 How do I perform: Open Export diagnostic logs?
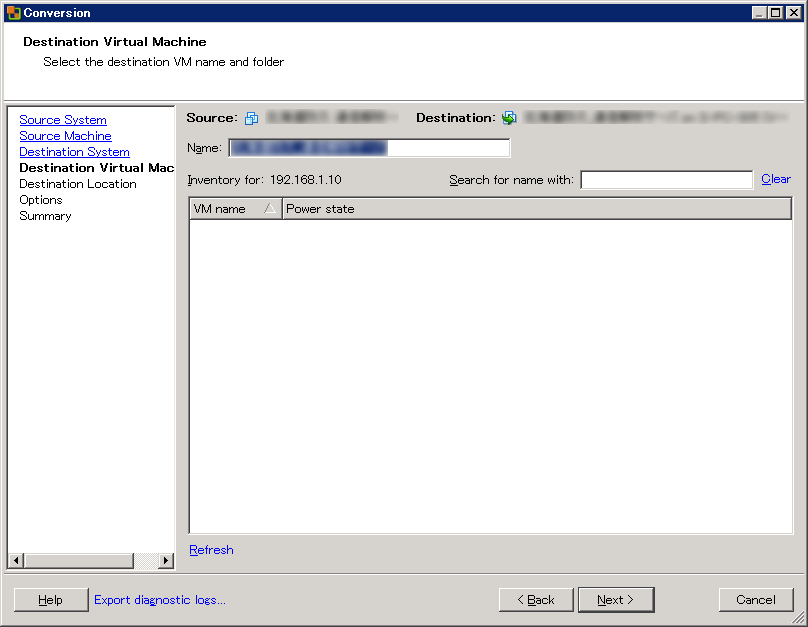click(x=160, y=600)
